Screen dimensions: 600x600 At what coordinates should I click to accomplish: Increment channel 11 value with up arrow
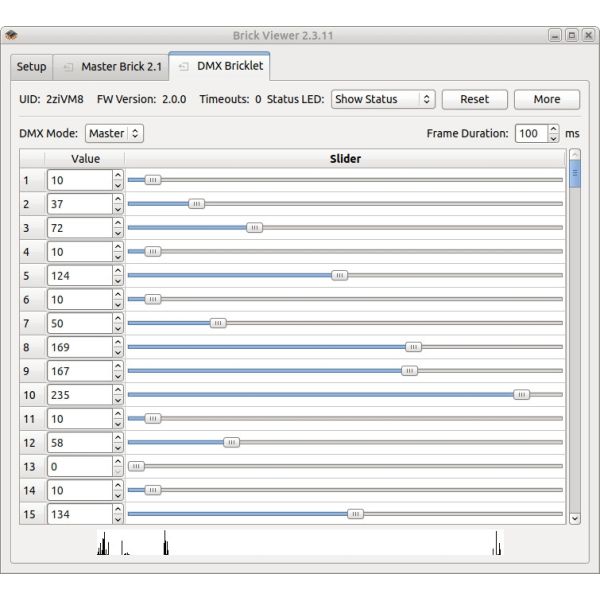[x=118, y=414]
